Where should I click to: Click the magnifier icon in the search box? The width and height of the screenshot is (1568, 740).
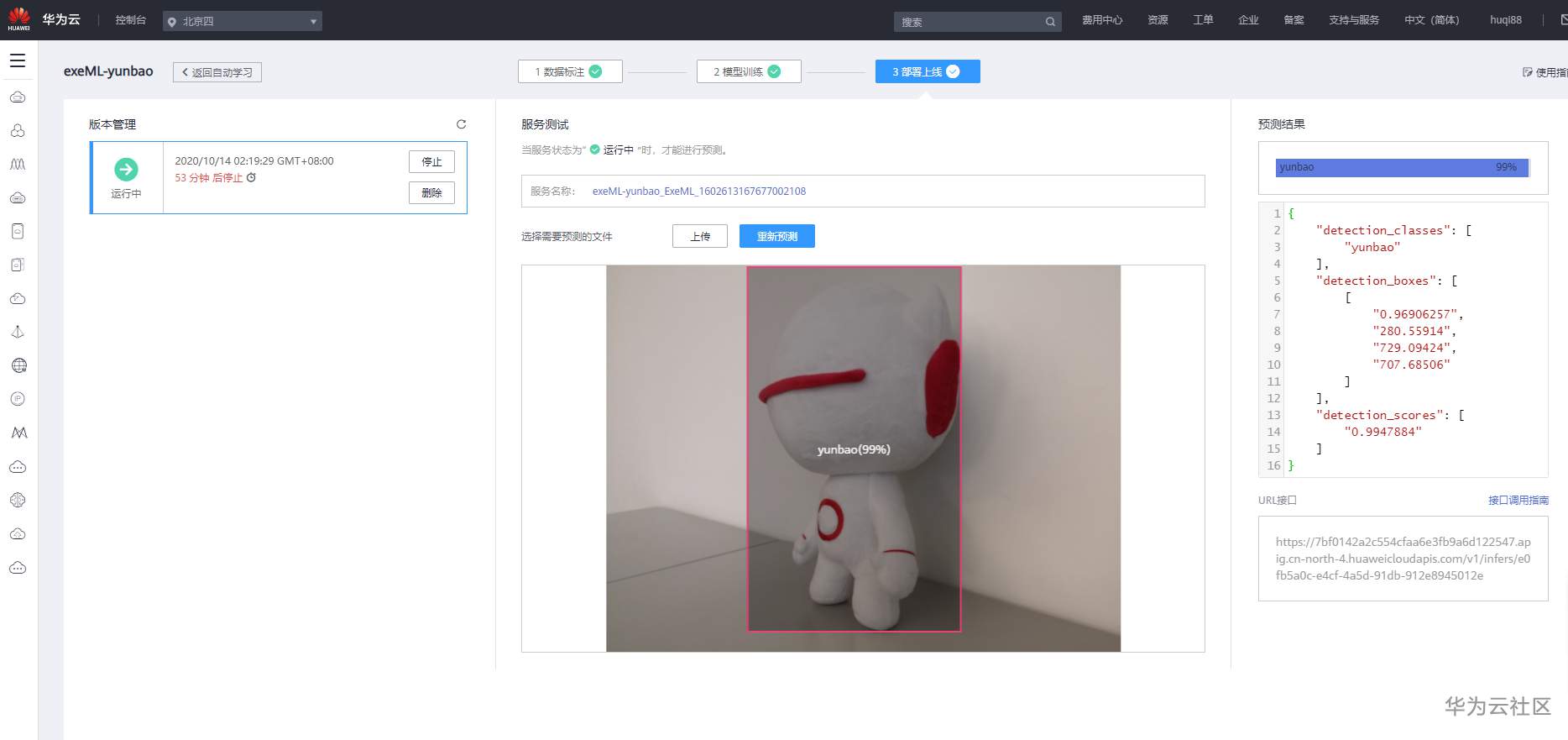pos(1050,22)
